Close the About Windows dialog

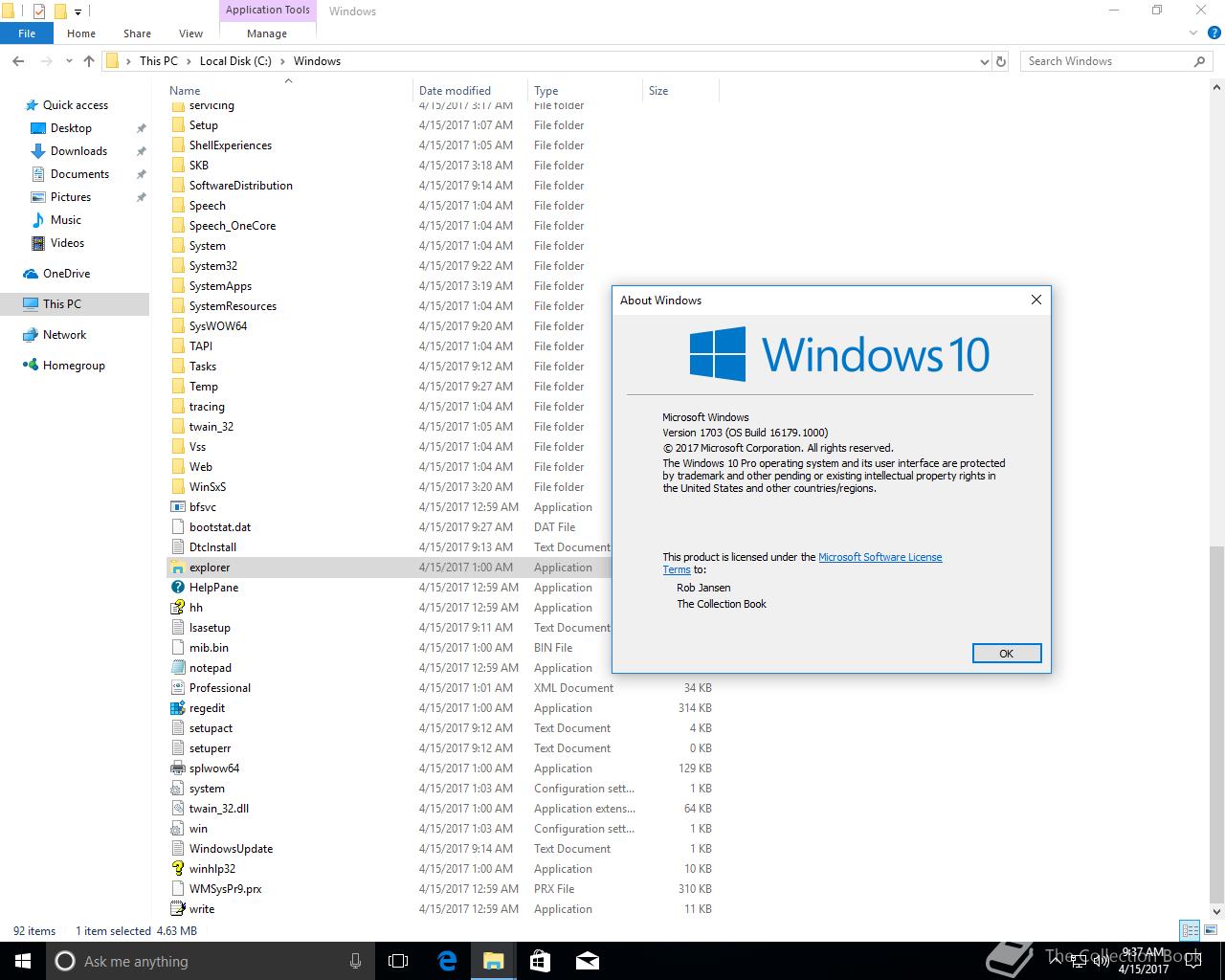(1036, 300)
